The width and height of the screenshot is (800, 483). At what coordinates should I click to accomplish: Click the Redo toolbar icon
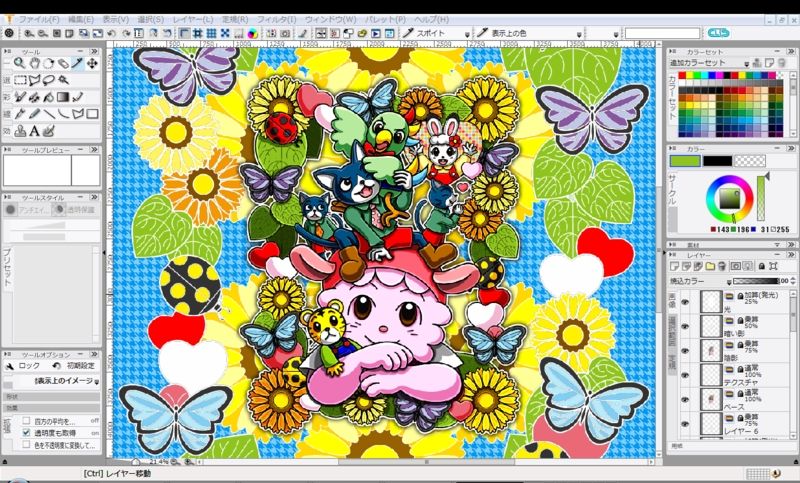pyautogui.click(x=125, y=33)
